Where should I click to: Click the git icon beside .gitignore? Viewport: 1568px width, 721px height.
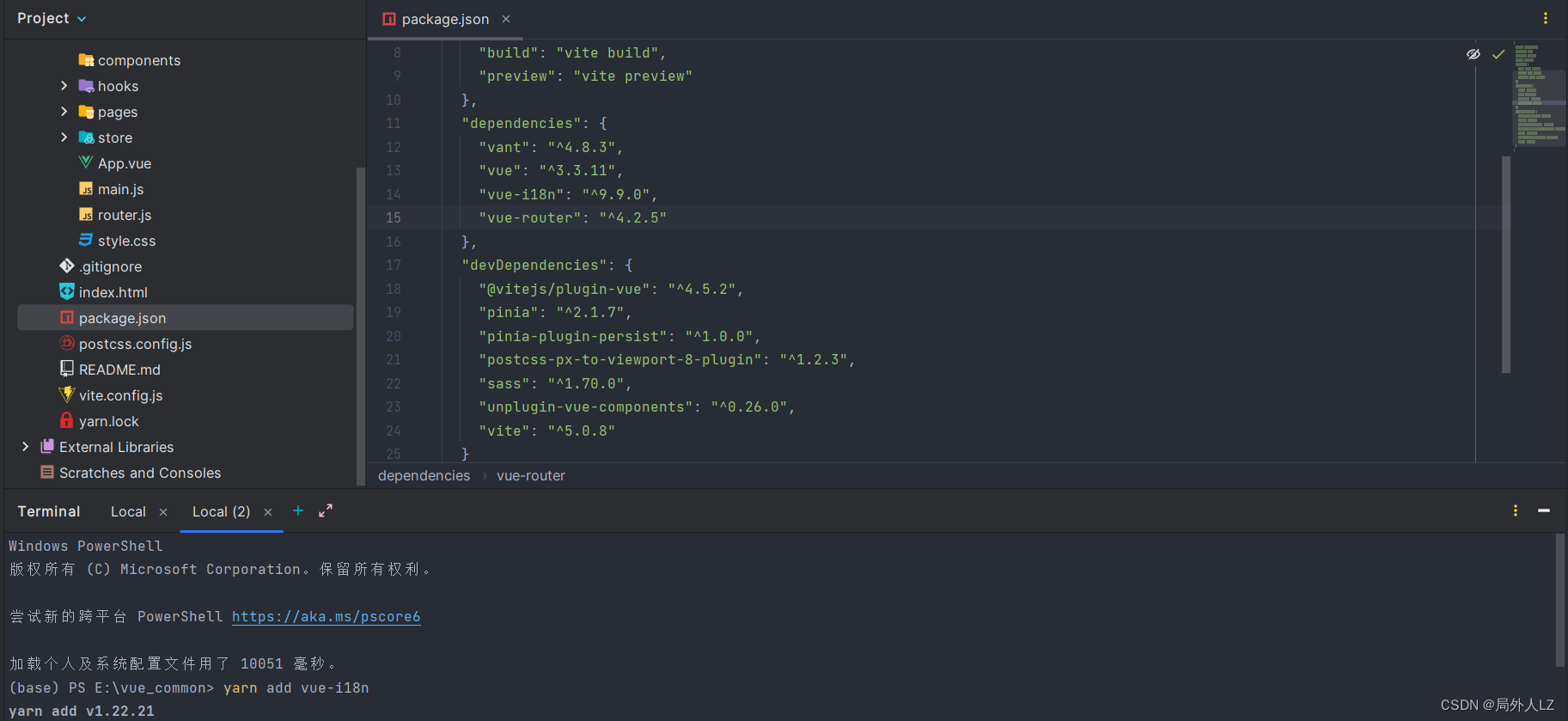pos(67,266)
